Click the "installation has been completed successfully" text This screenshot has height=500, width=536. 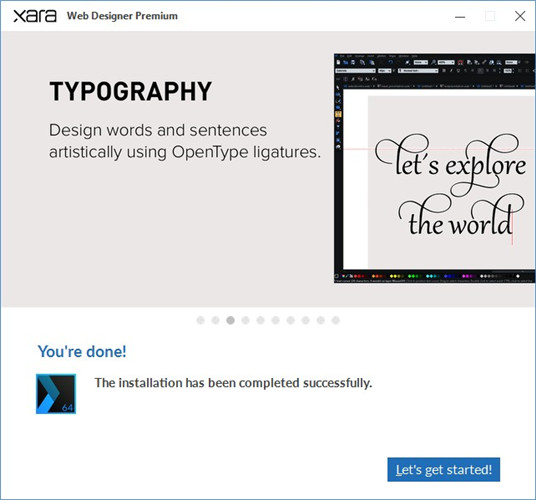point(233,383)
